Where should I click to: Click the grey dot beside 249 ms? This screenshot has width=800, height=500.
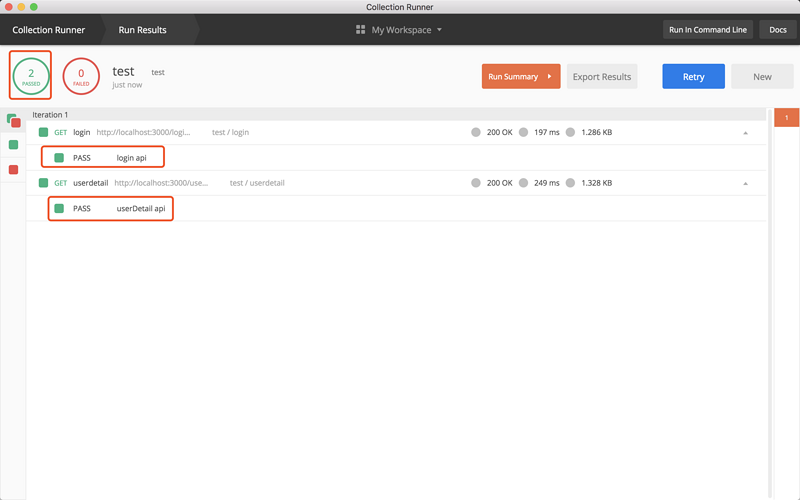(523, 183)
